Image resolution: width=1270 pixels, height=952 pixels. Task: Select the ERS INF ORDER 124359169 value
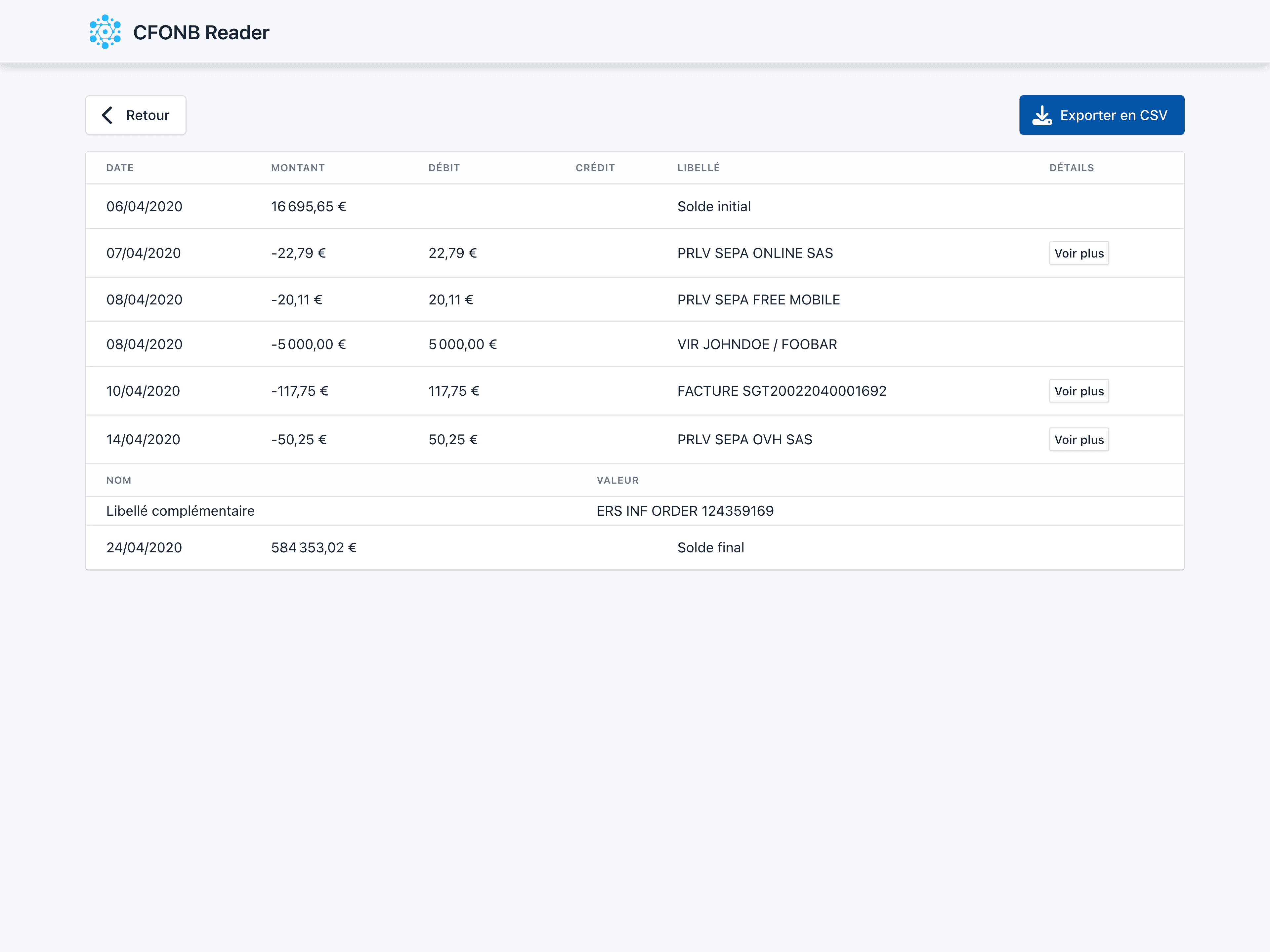(685, 511)
